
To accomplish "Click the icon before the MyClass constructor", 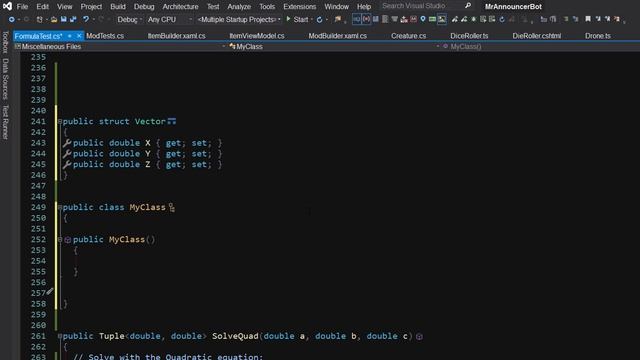I will 68,240.
